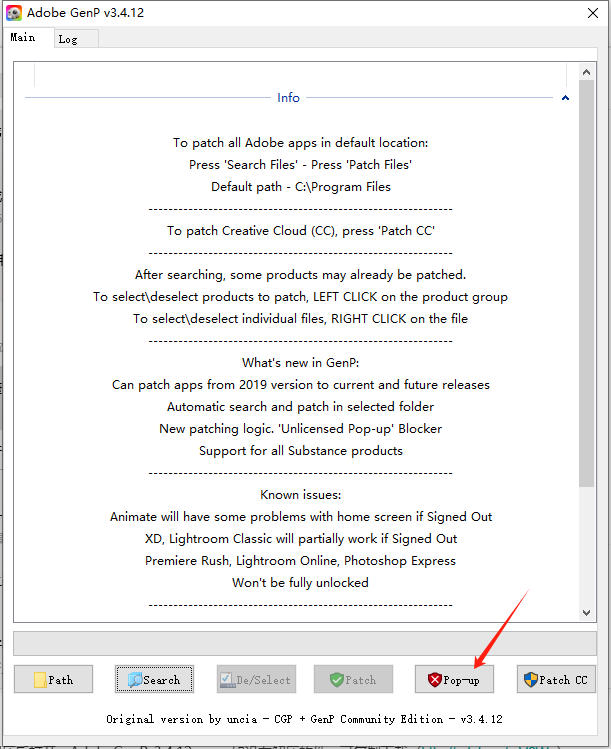Click the empty progress bar above the buttons
611x749 pixels.
click(x=305, y=642)
